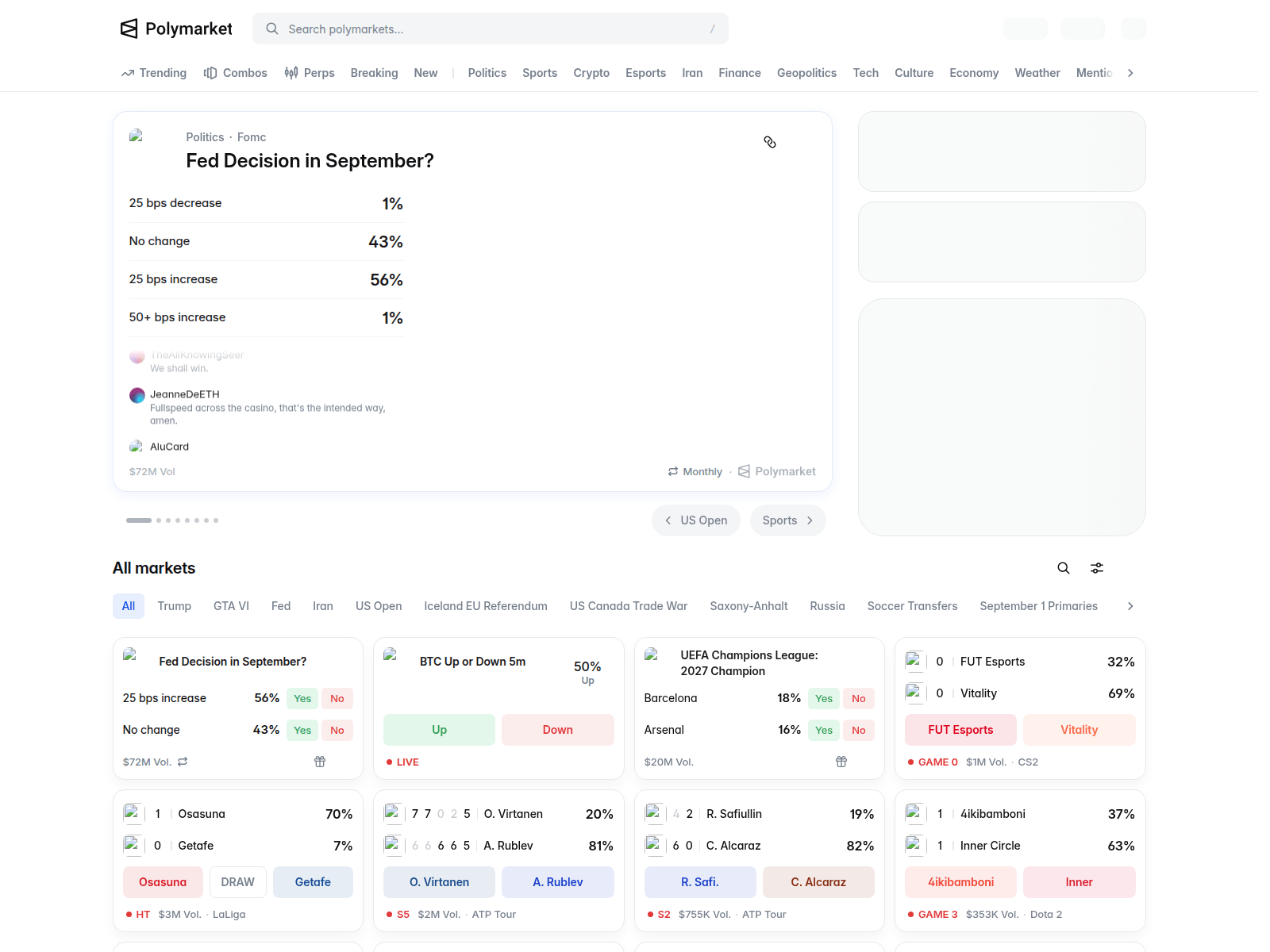The height and width of the screenshot is (952, 1270).
Task: Focus the Search polymarkets field
Action: coord(491,29)
